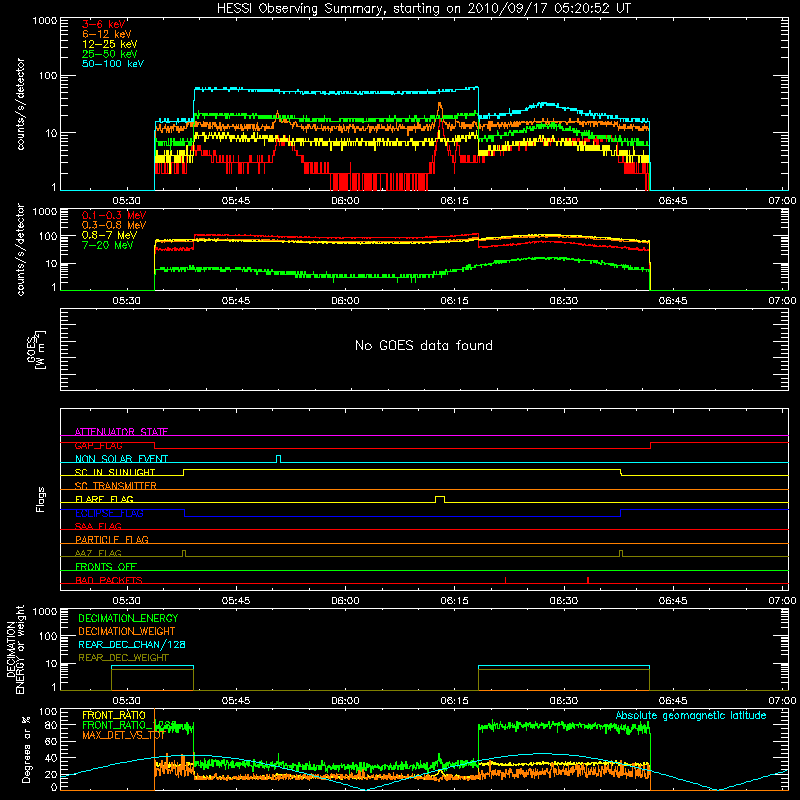Click the 'Degrees or %' axis label
This screenshot has height=800, width=800.
pyautogui.click(x=27, y=749)
